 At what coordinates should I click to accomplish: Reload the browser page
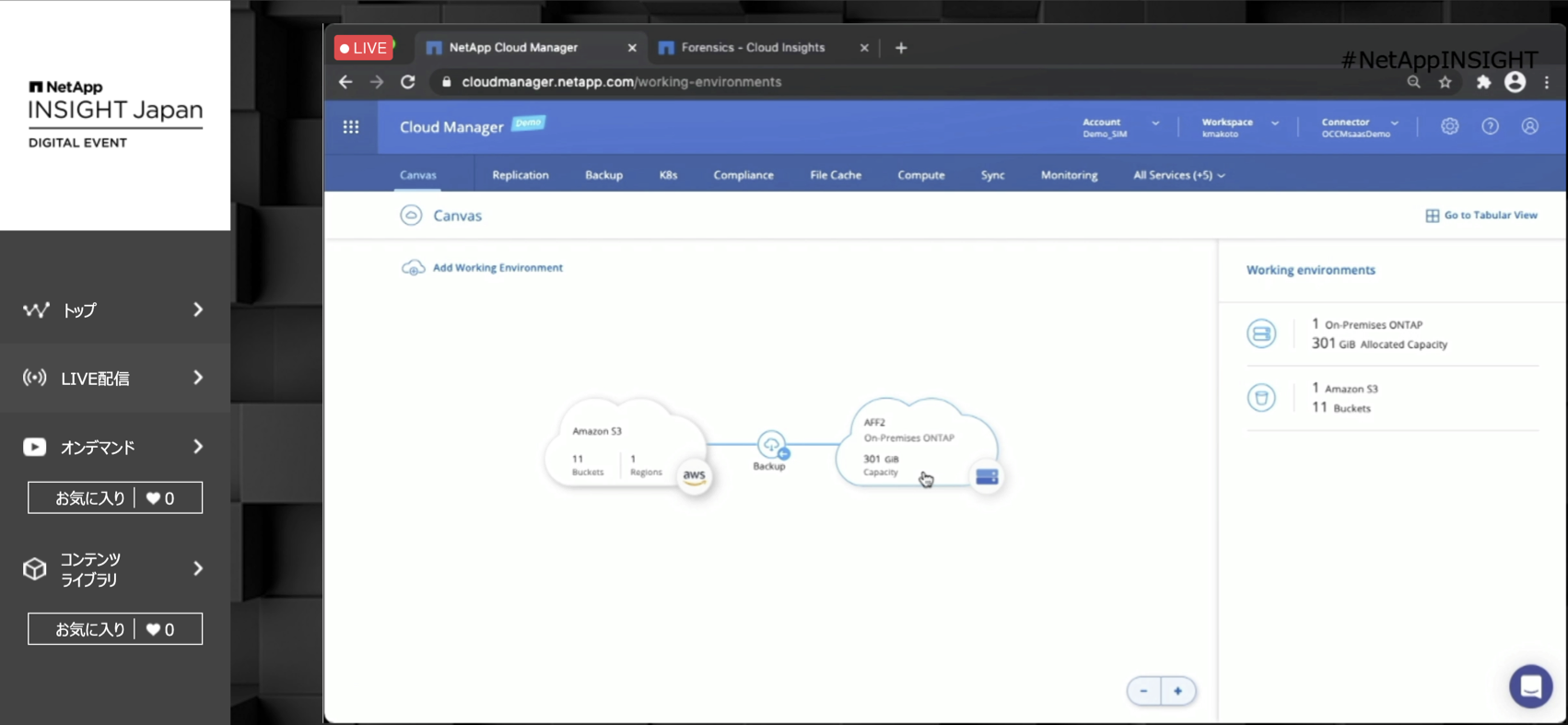(x=408, y=82)
